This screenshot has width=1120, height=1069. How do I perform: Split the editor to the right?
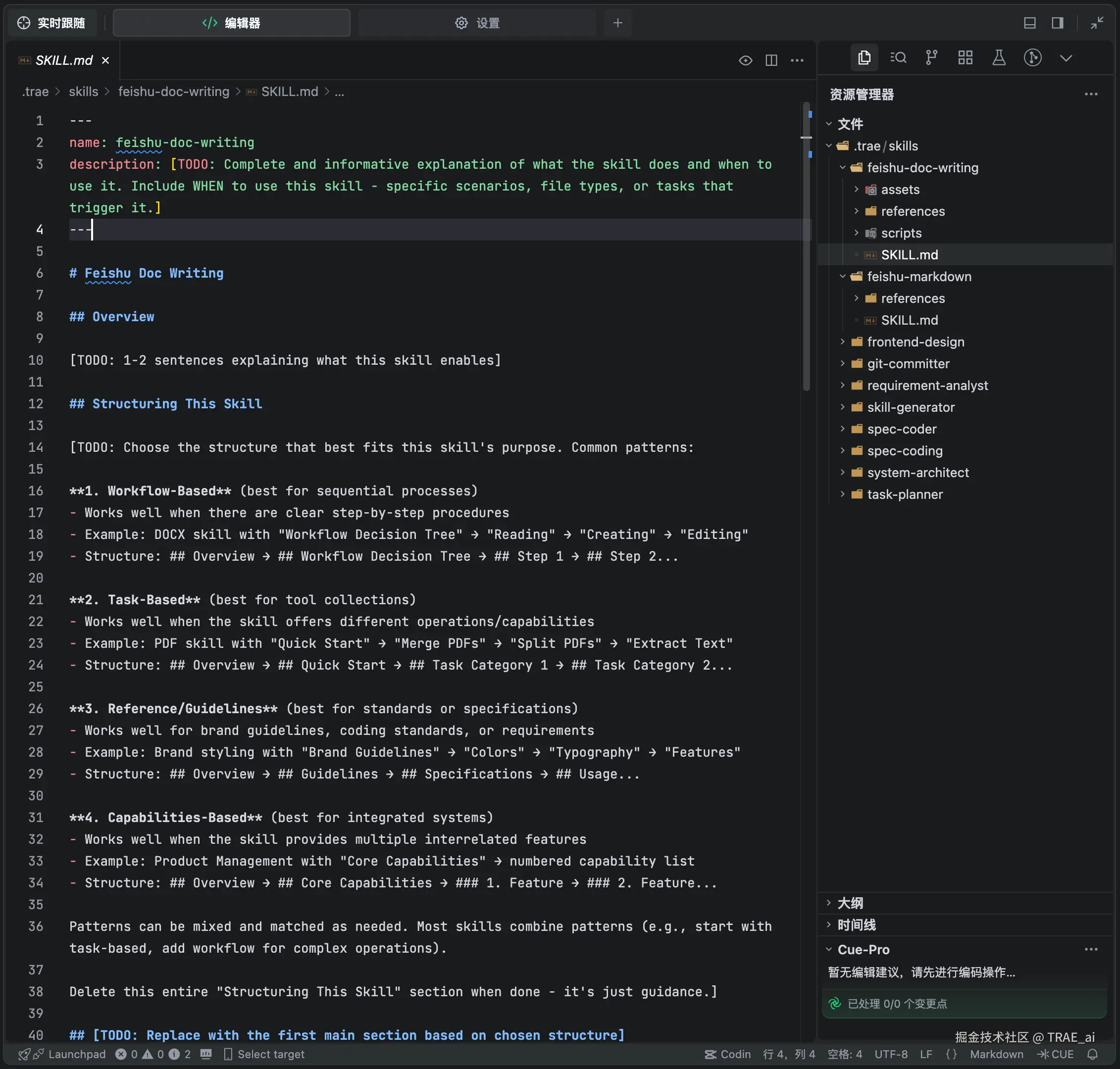coord(771,60)
